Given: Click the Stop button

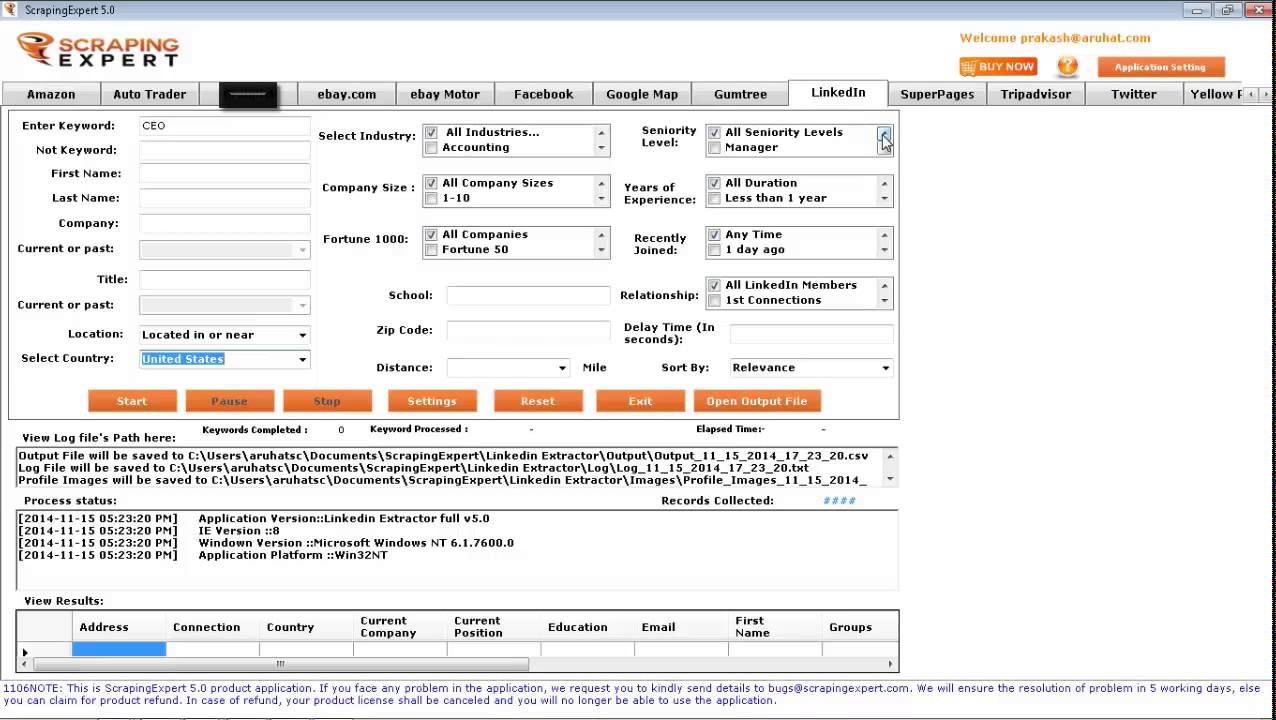Looking at the screenshot, I should 327,401.
